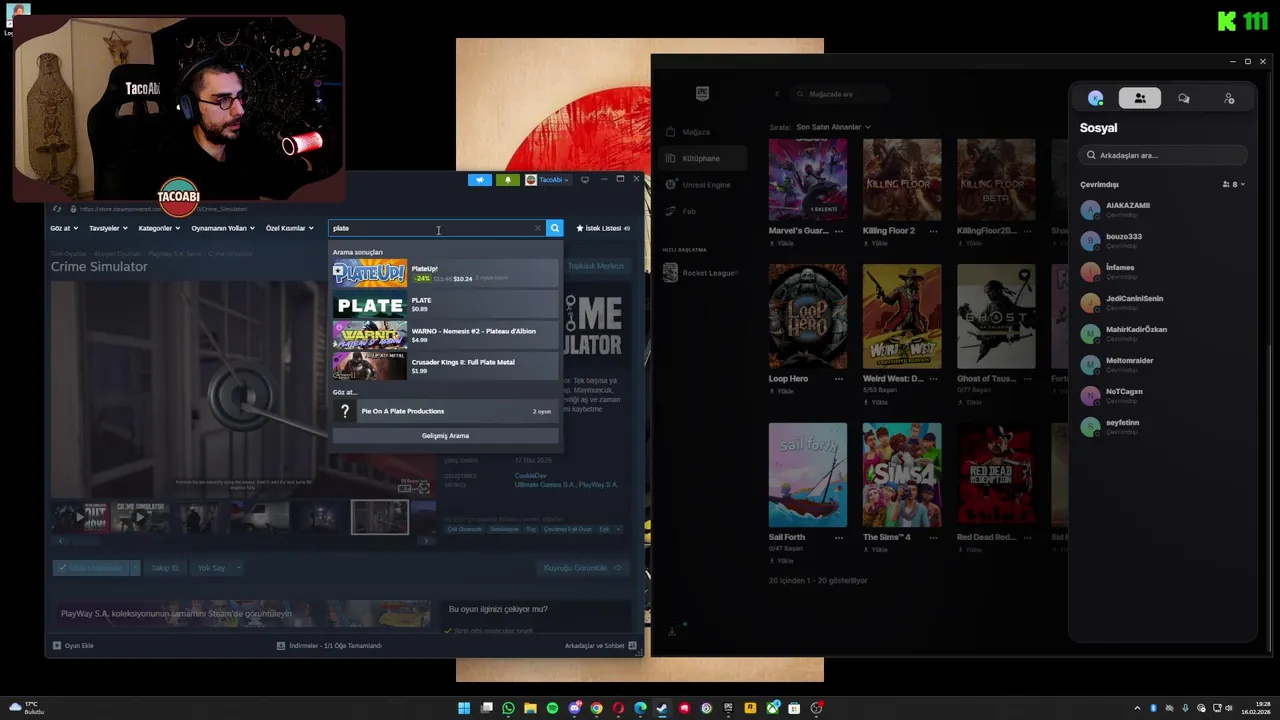Click the profile avatar in Sosyal panel
Image resolution: width=1280 pixels, height=720 pixels.
(x=1096, y=98)
